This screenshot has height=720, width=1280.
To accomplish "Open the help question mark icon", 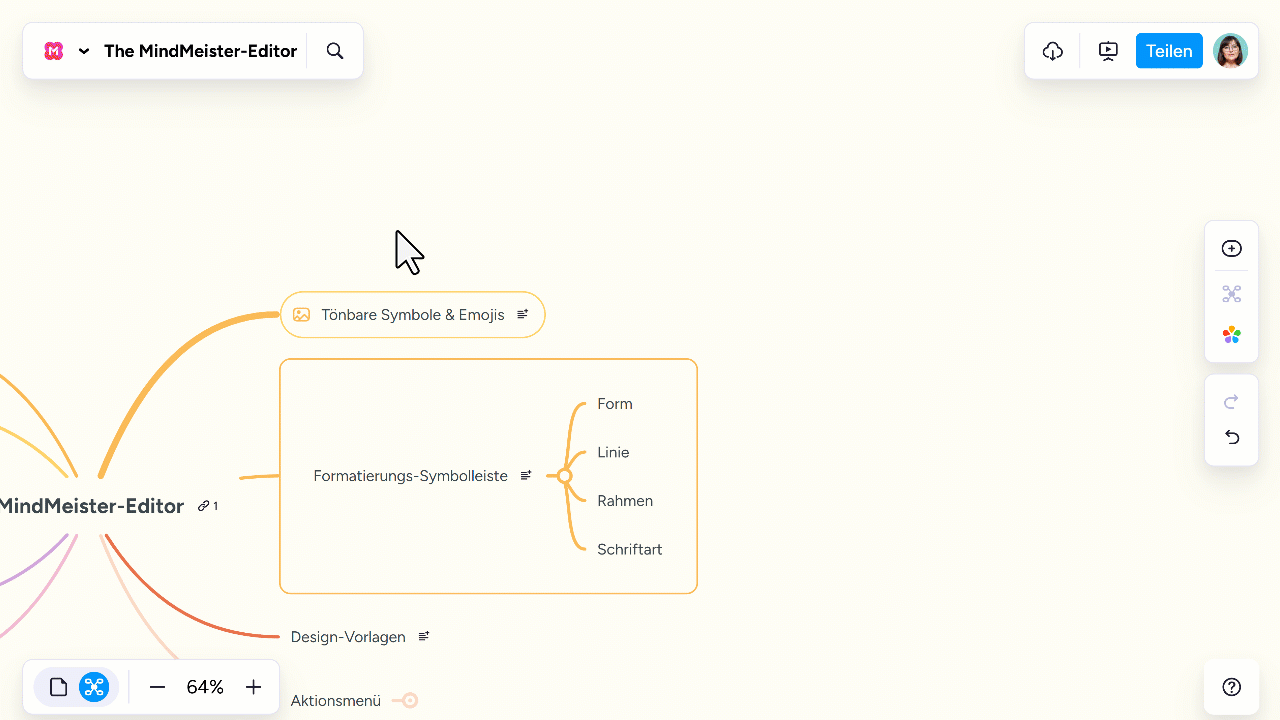I will coord(1232,687).
